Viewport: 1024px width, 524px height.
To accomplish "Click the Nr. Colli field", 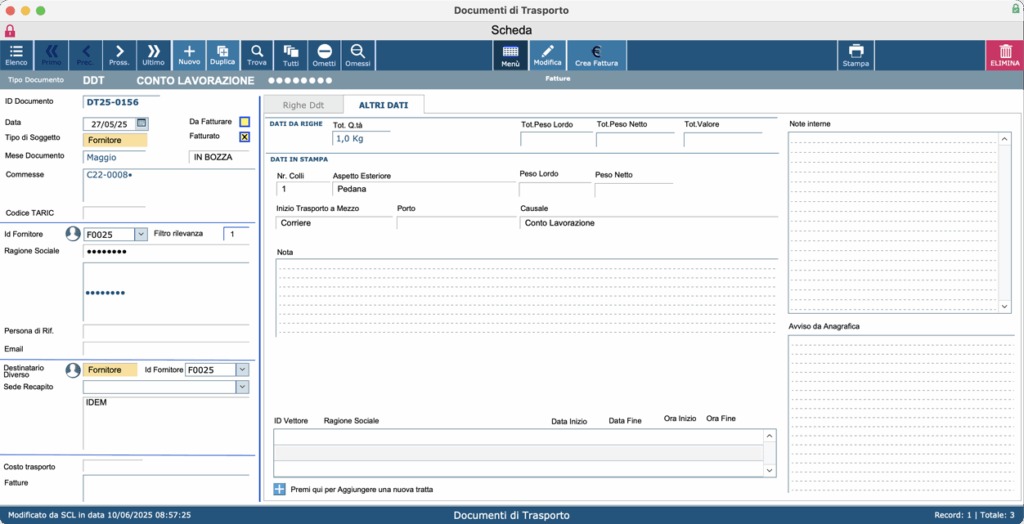I will [302, 189].
